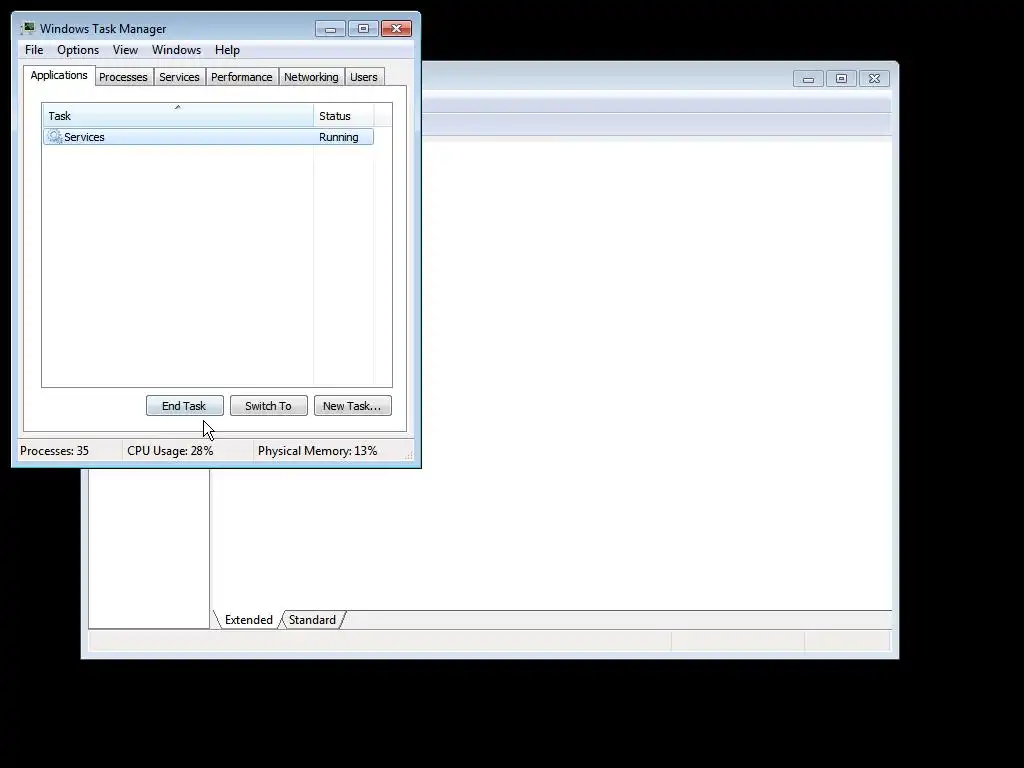This screenshot has width=1024, height=768.
Task: Click the New Task... button
Action: pos(353,406)
